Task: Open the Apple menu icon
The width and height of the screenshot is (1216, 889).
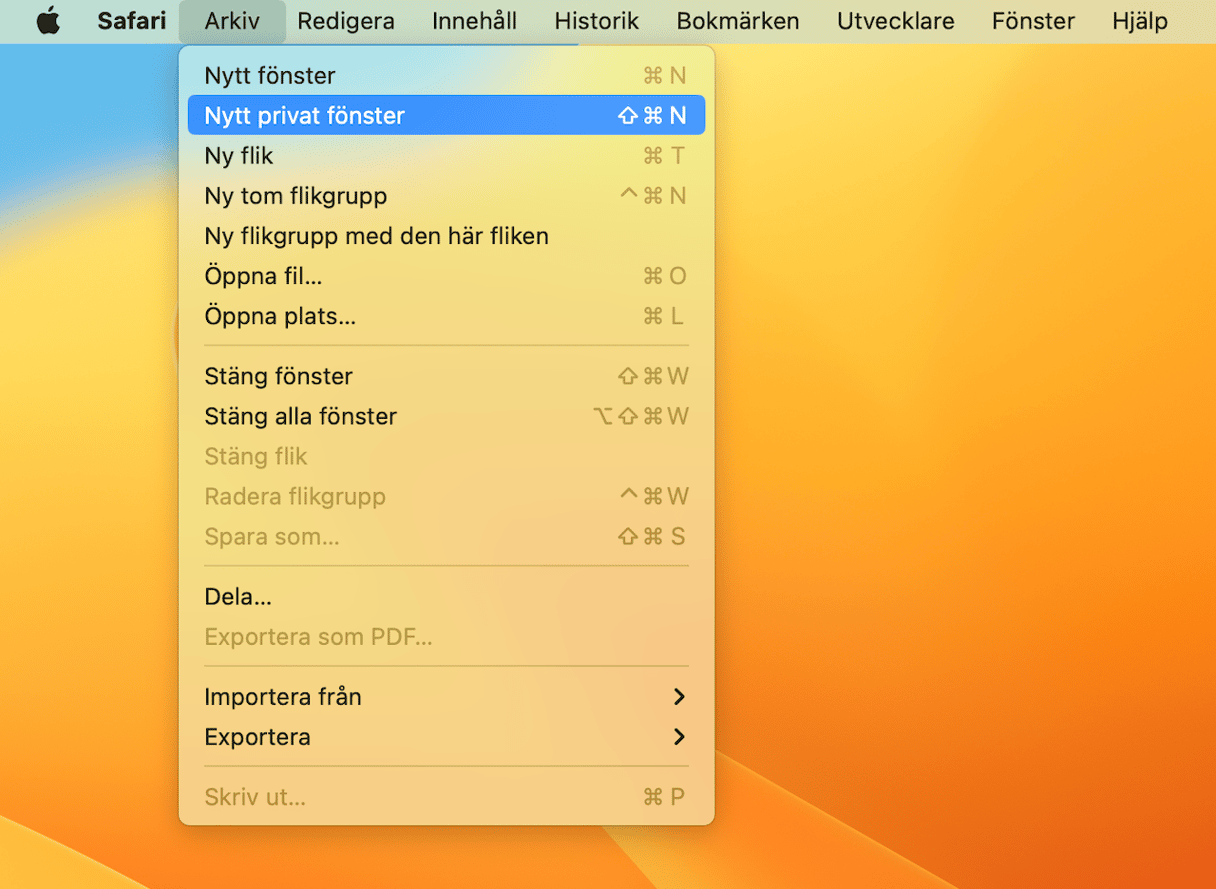Action: 48,21
